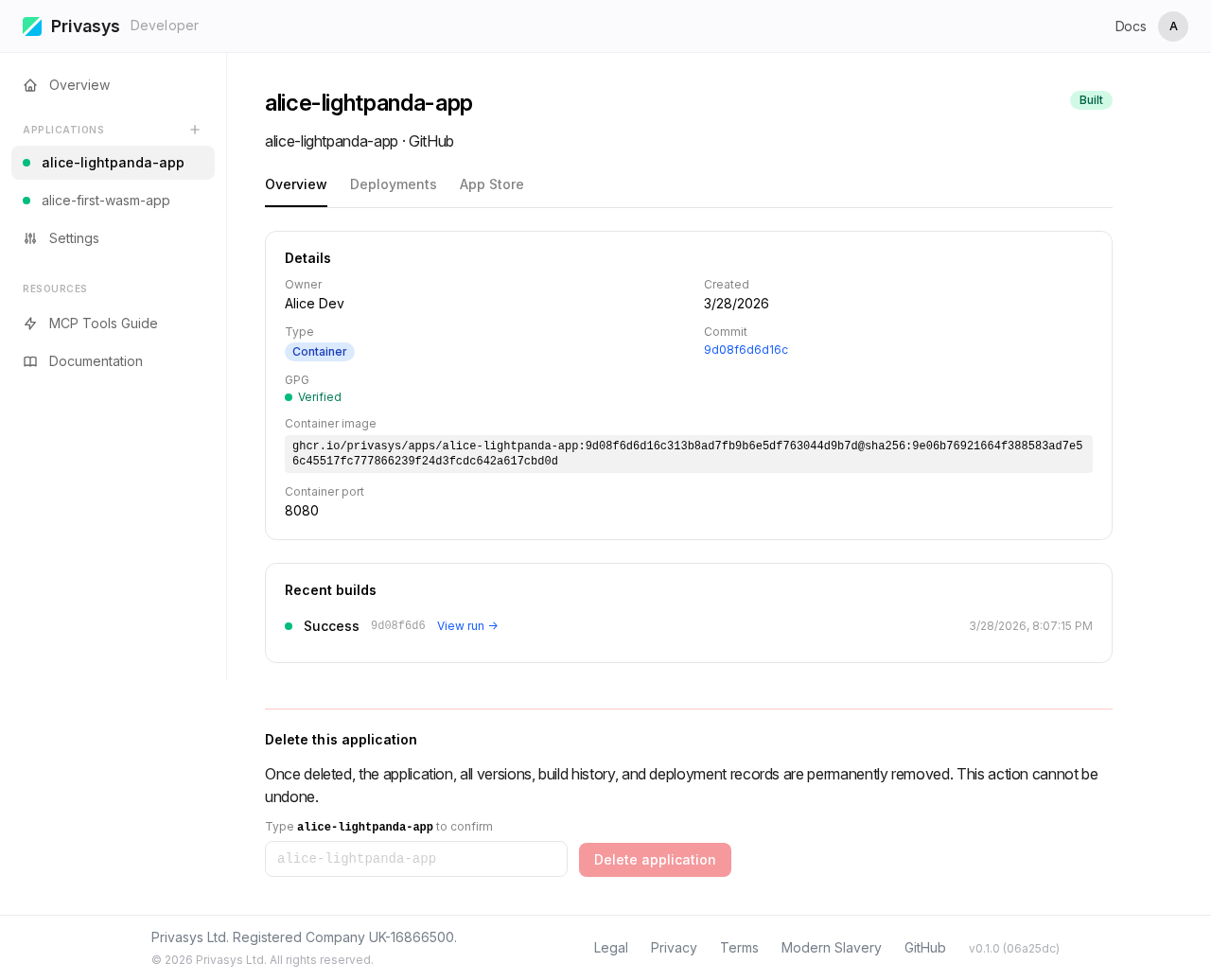Open commit 9d08f6d6d16c link
The width and height of the screenshot is (1211, 980).
(746, 350)
